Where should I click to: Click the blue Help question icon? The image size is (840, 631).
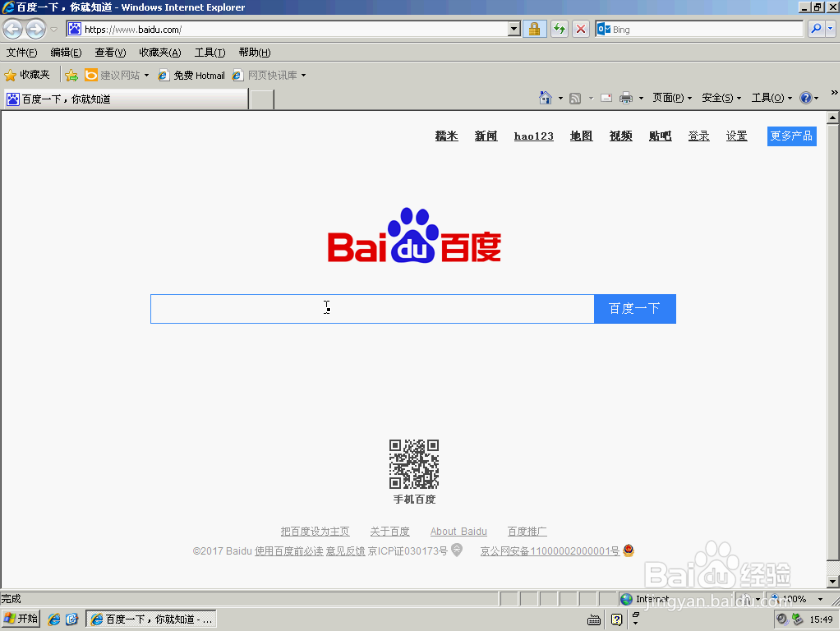[805, 97]
